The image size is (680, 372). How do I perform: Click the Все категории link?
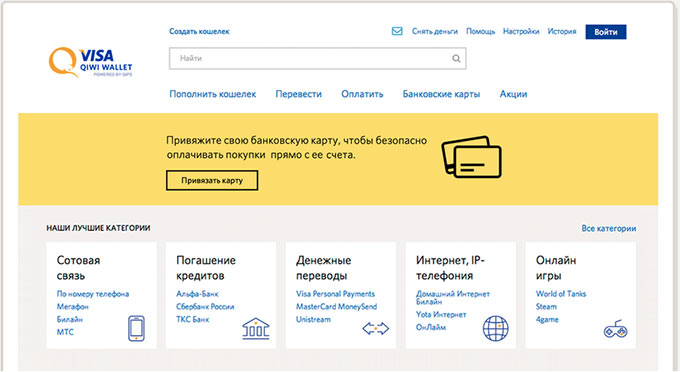pyautogui.click(x=608, y=228)
